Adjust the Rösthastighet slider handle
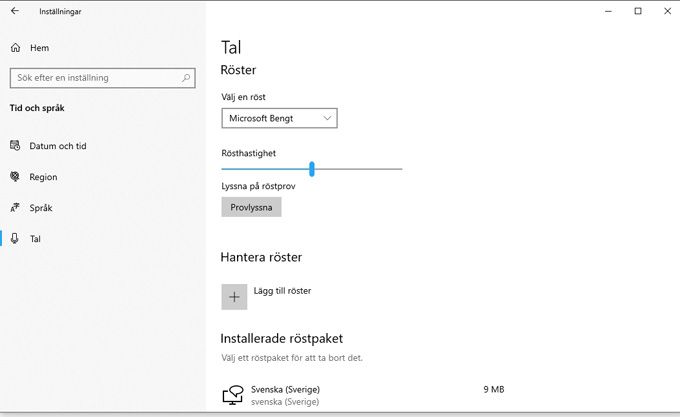Image resolution: width=680 pixels, height=417 pixels. click(x=312, y=169)
